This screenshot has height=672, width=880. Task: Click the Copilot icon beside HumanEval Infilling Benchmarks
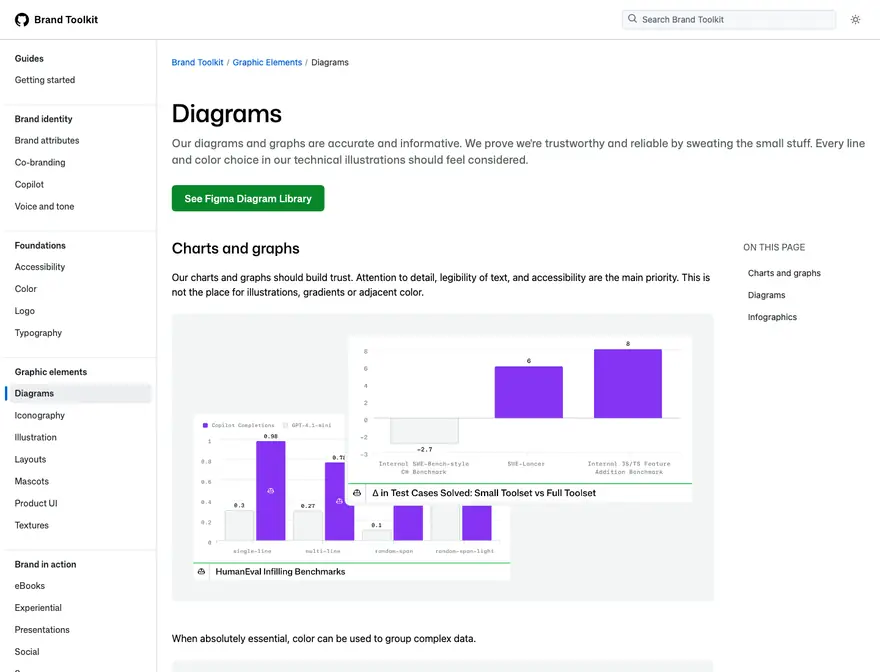[x=201, y=572]
